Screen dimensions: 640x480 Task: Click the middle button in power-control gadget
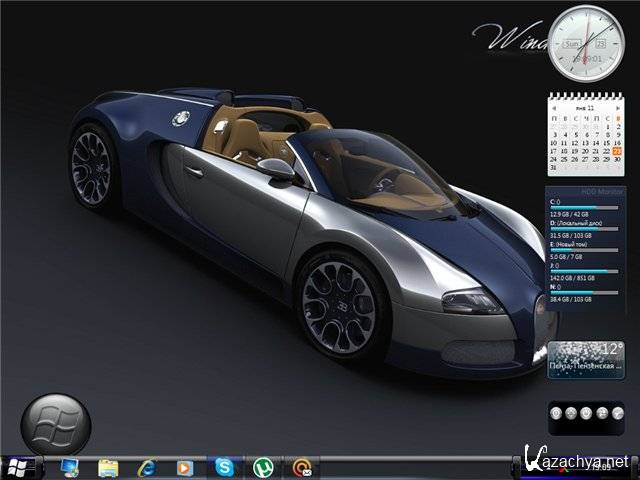pyautogui.click(x=586, y=413)
